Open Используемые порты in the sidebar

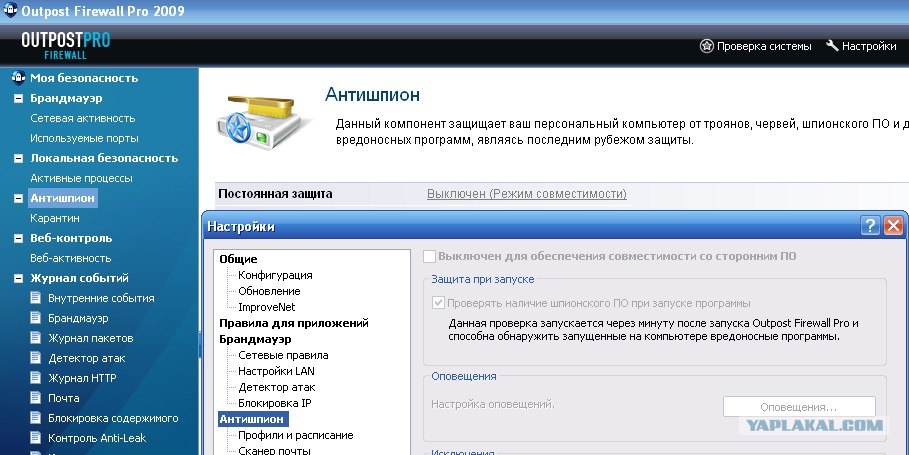click(84, 138)
